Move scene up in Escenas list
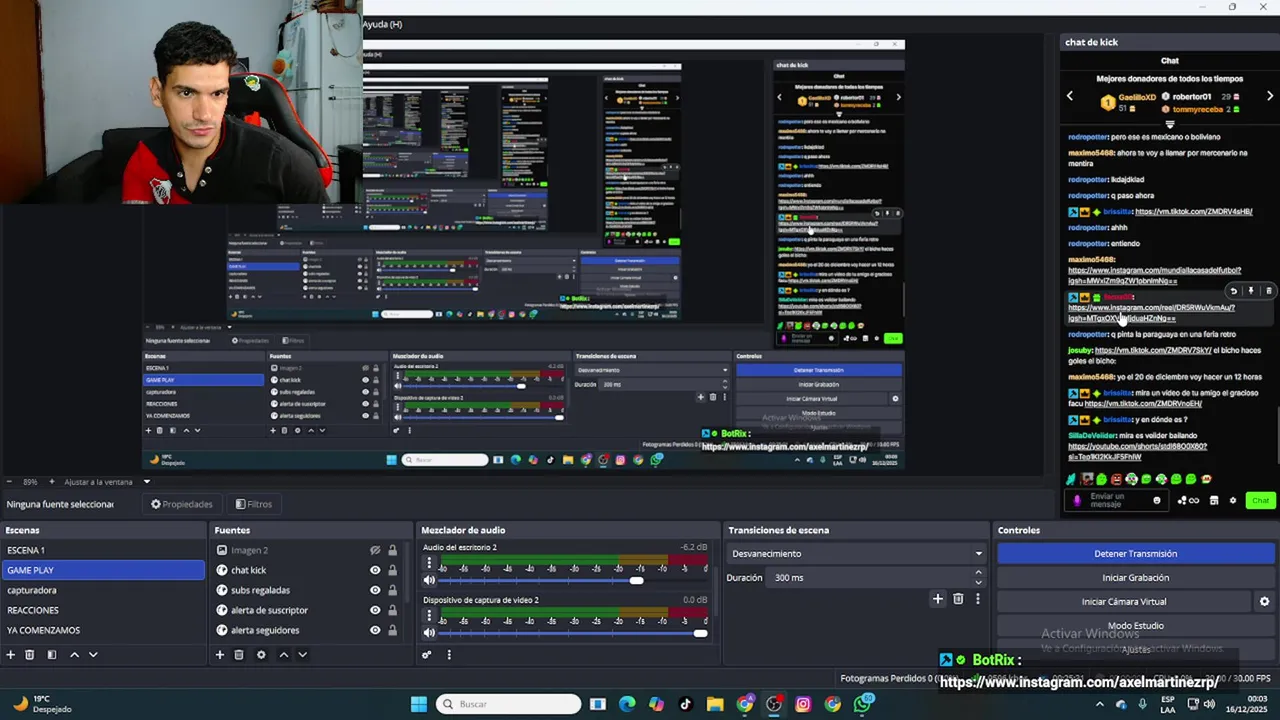Image resolution: width=1280 pixels, height=720 pixels. point(74,655)
